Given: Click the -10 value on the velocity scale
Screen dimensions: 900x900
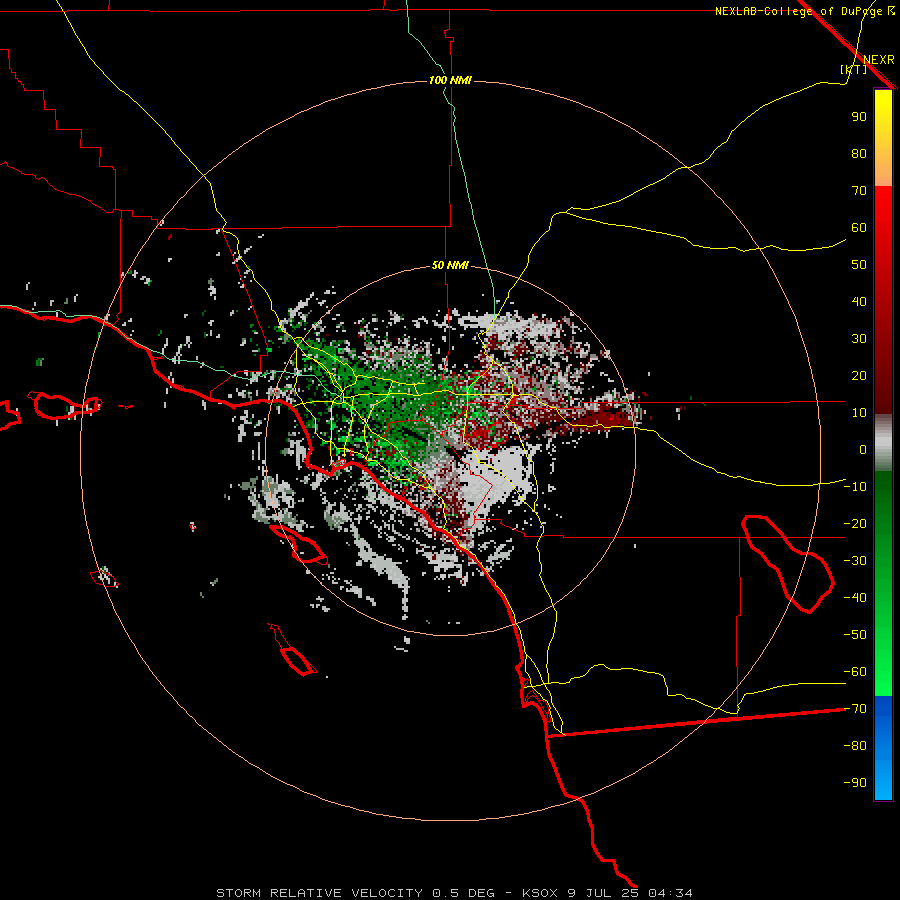Looking at the screenshot, I should click(x=855, y=487).
